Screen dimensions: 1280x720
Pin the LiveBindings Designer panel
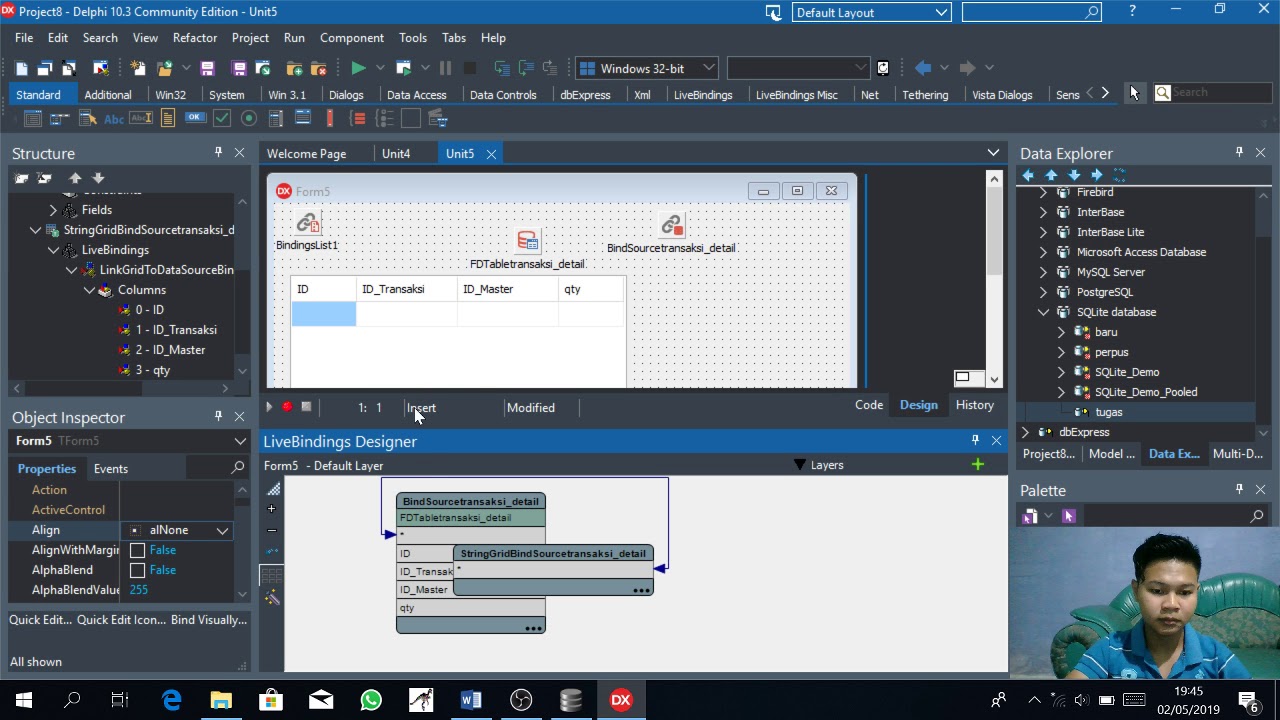[975, 440]
